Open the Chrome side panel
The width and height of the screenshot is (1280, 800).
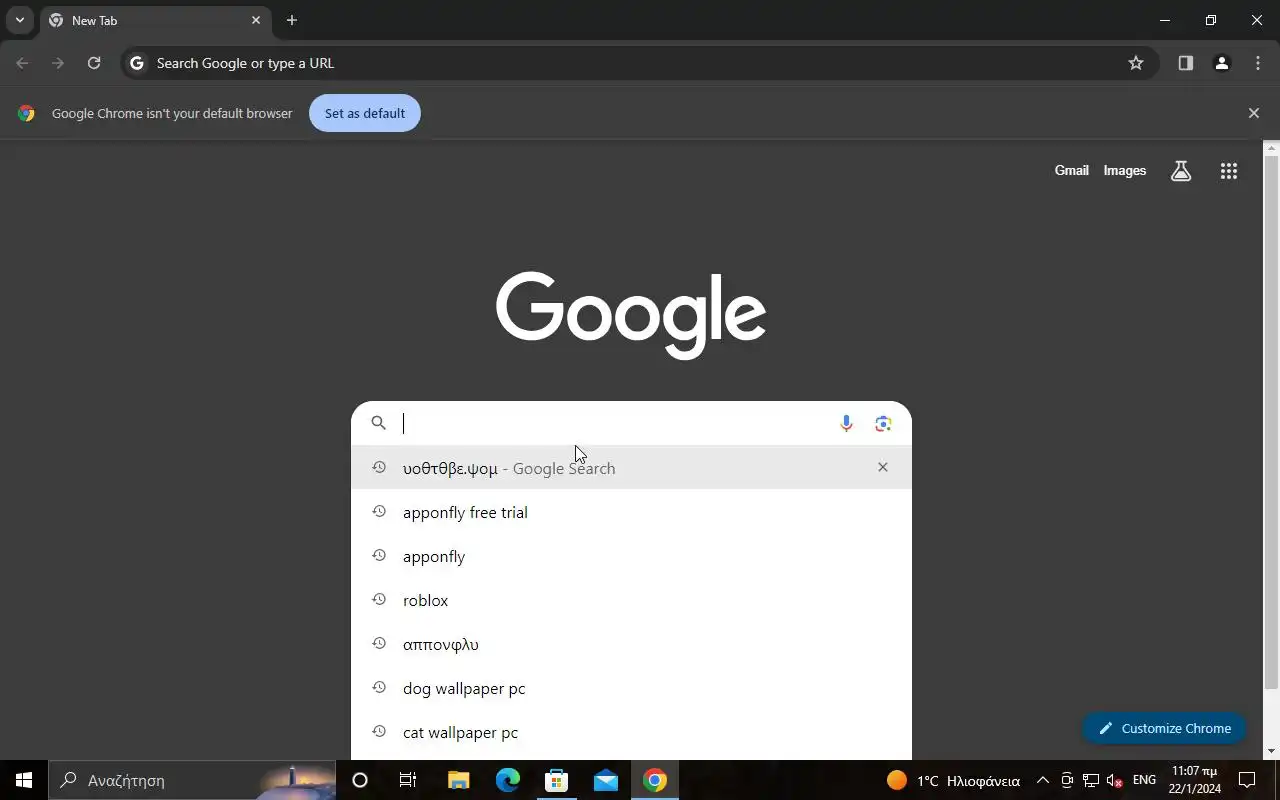pos(1186,63)
